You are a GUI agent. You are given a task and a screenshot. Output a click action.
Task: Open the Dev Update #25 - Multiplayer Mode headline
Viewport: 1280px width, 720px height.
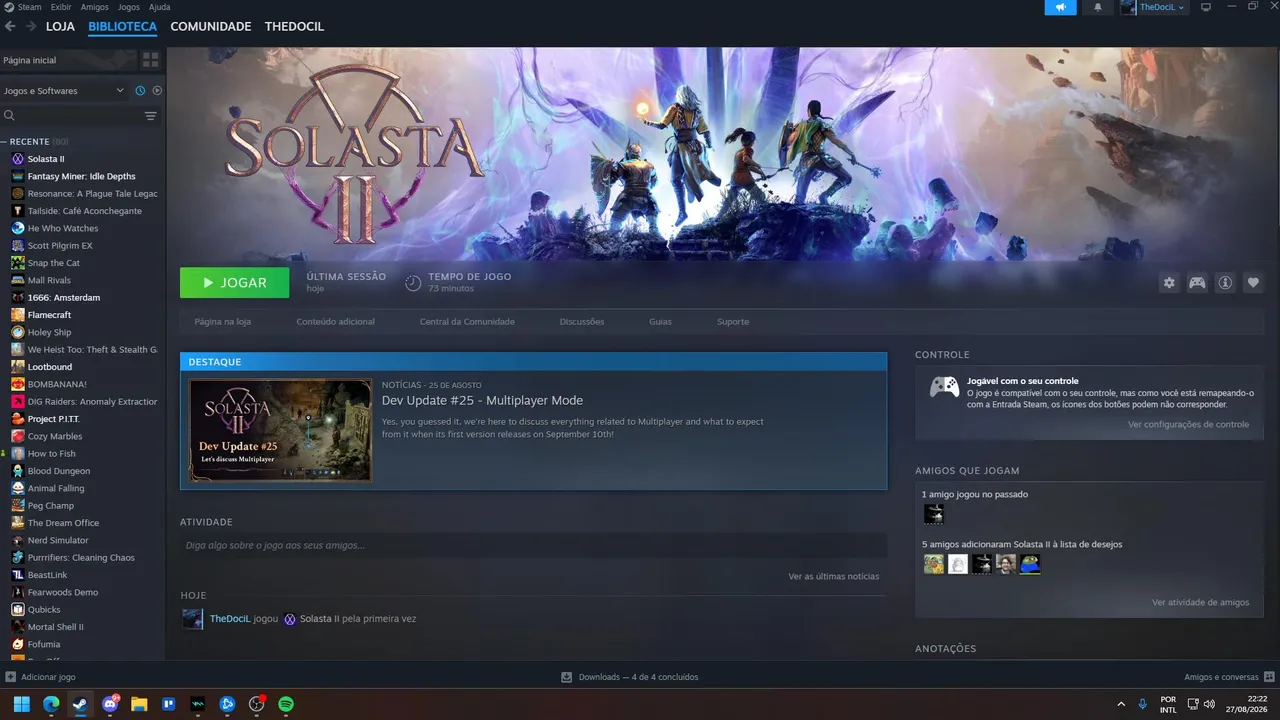[482, 401]
